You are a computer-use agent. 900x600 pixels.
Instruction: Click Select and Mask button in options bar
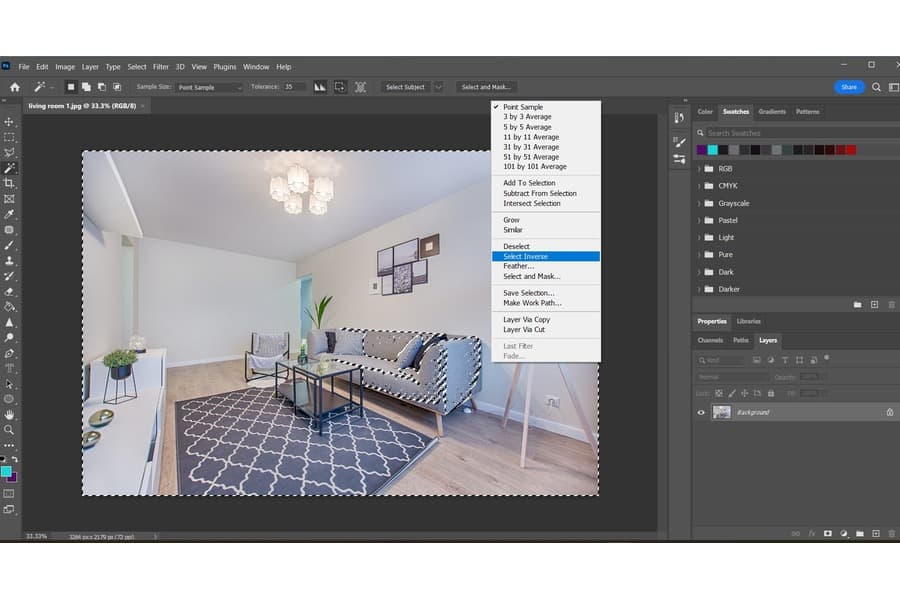(486, 87)
